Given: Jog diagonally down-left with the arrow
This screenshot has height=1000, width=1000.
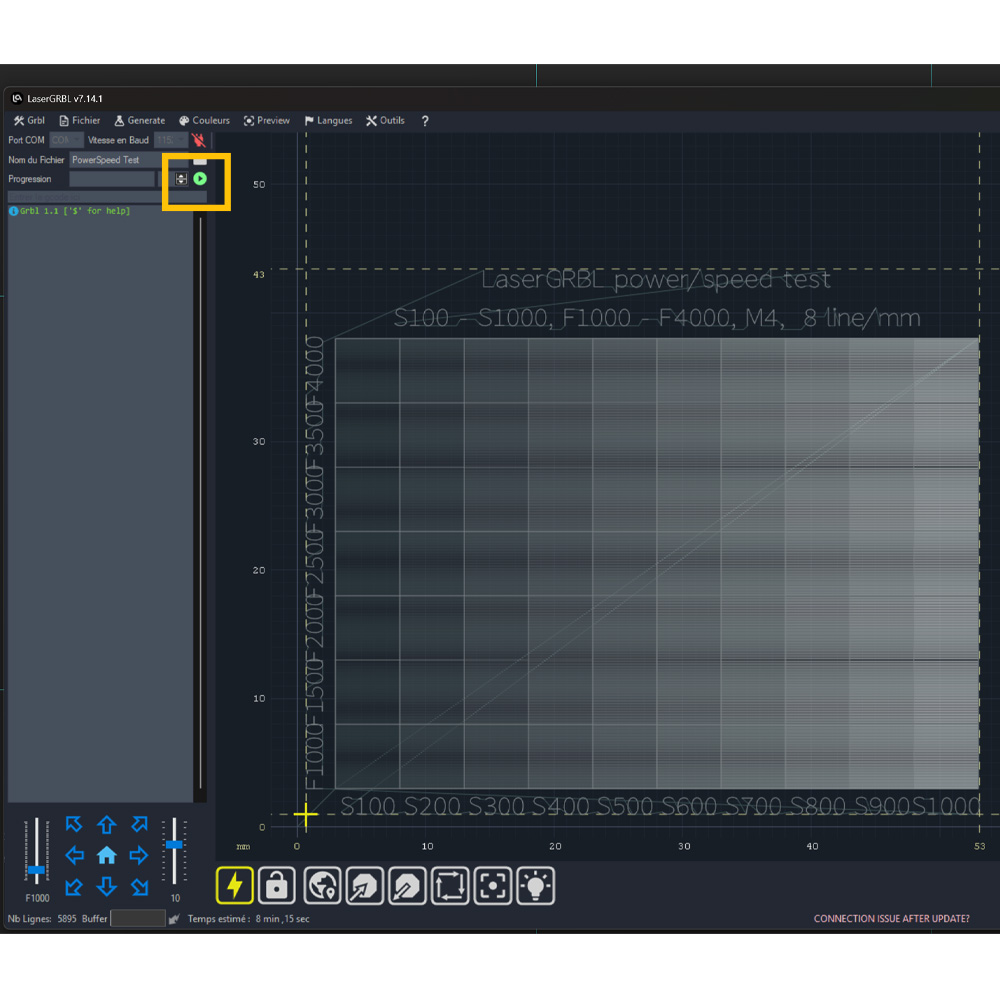Looking at the screenshot, I should tap(74, 886).
